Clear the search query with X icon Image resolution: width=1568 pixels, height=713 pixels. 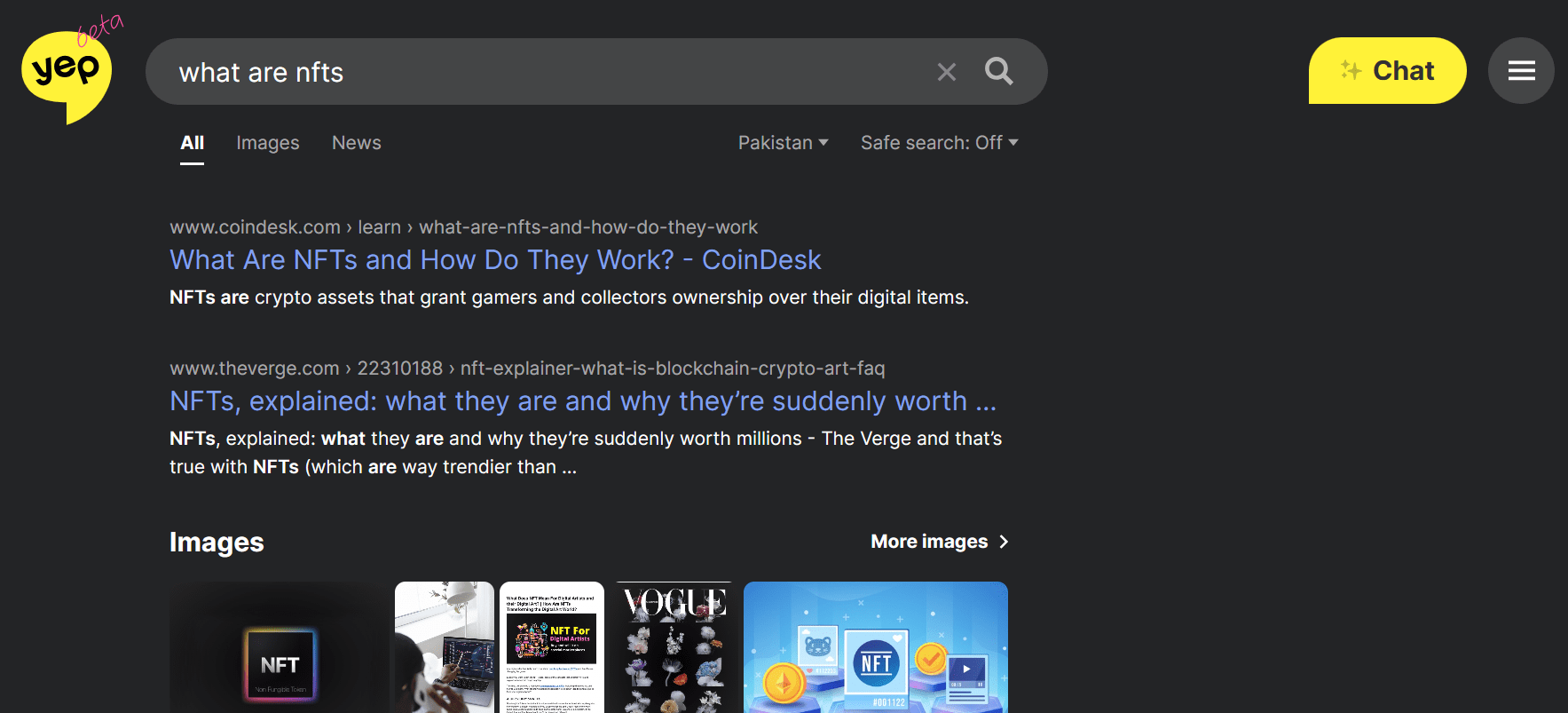(947, 72)
